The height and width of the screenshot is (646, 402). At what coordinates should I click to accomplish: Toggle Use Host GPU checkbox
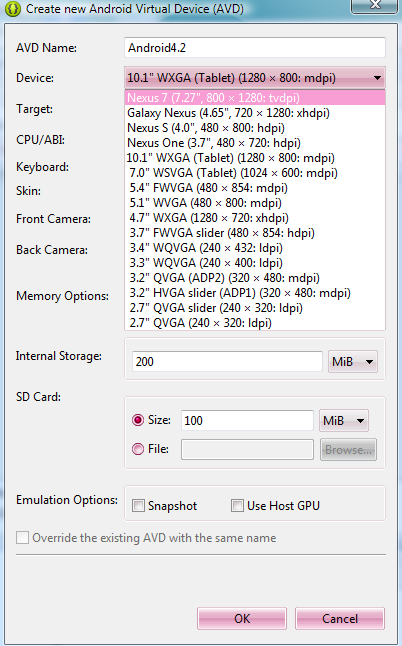coord(237,506)
